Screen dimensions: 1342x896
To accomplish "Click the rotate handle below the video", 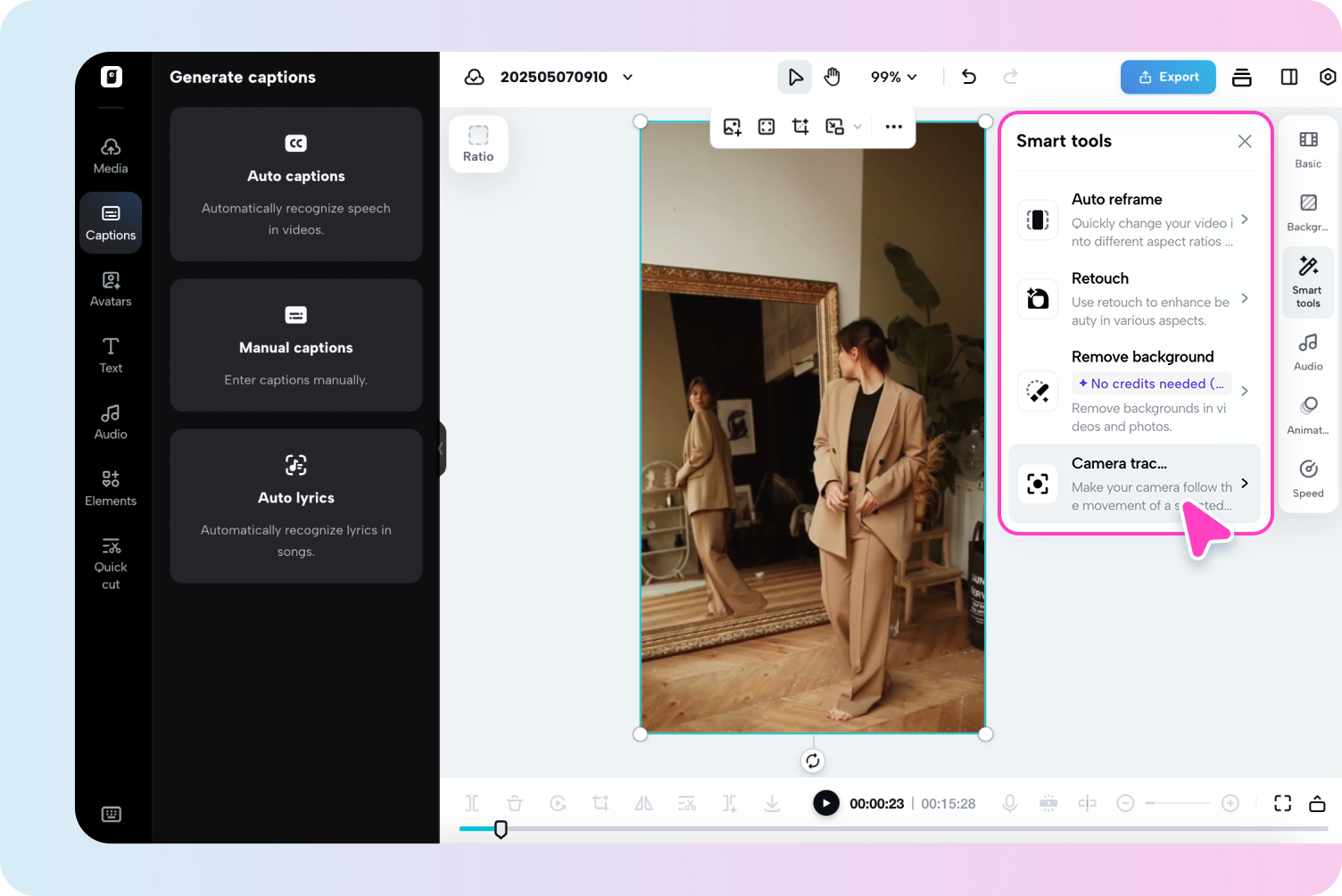I will pyautogui.click(x=812, y=761).
